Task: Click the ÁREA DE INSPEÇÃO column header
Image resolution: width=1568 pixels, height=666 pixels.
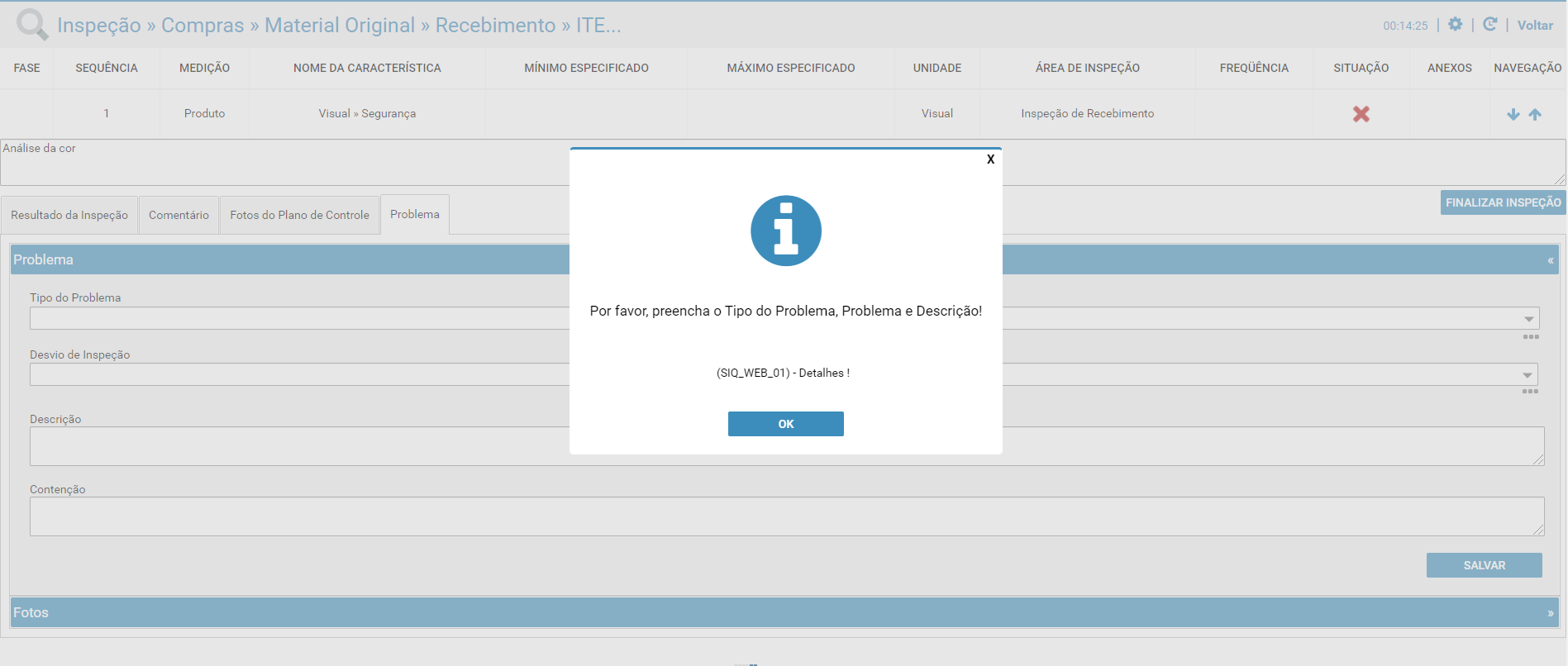Action: pos(1088,68)
